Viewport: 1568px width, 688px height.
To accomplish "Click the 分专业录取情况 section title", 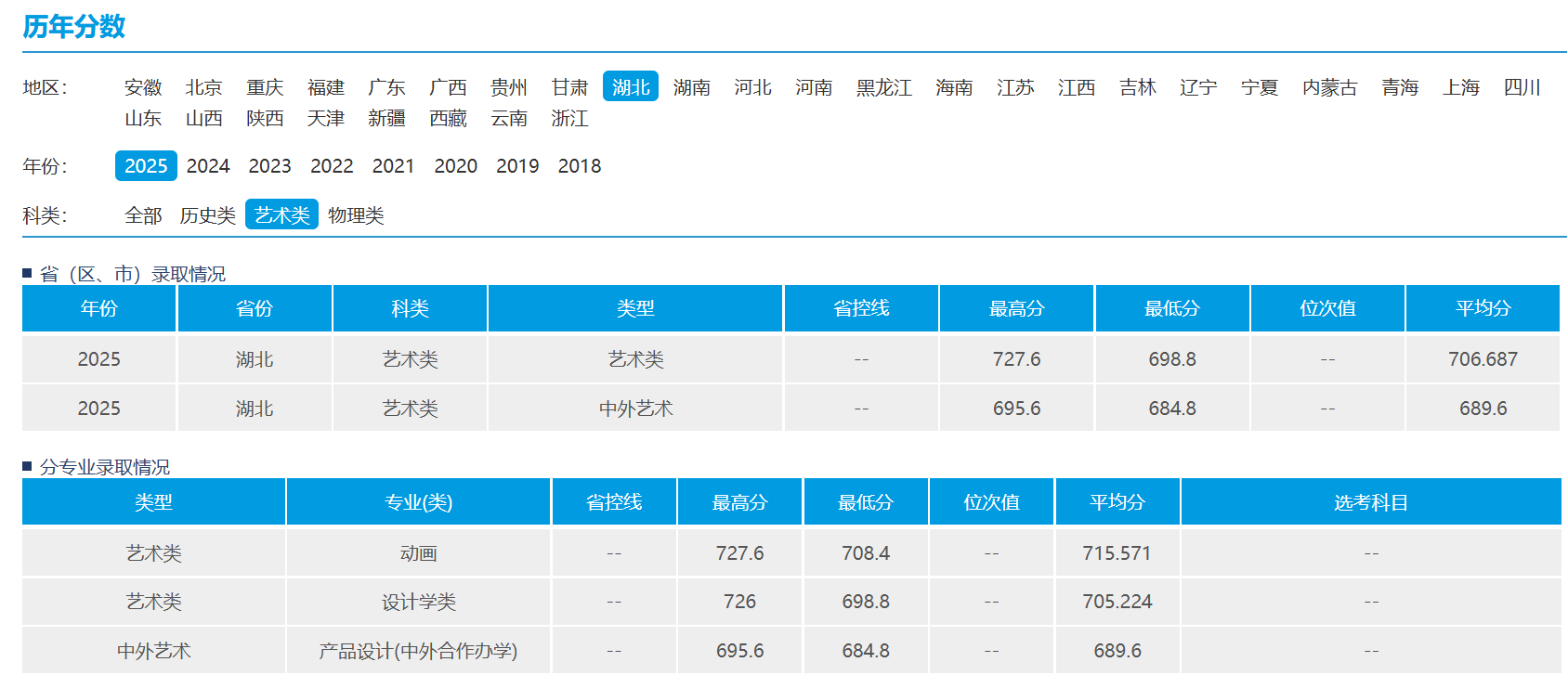I will coord(105,467).
